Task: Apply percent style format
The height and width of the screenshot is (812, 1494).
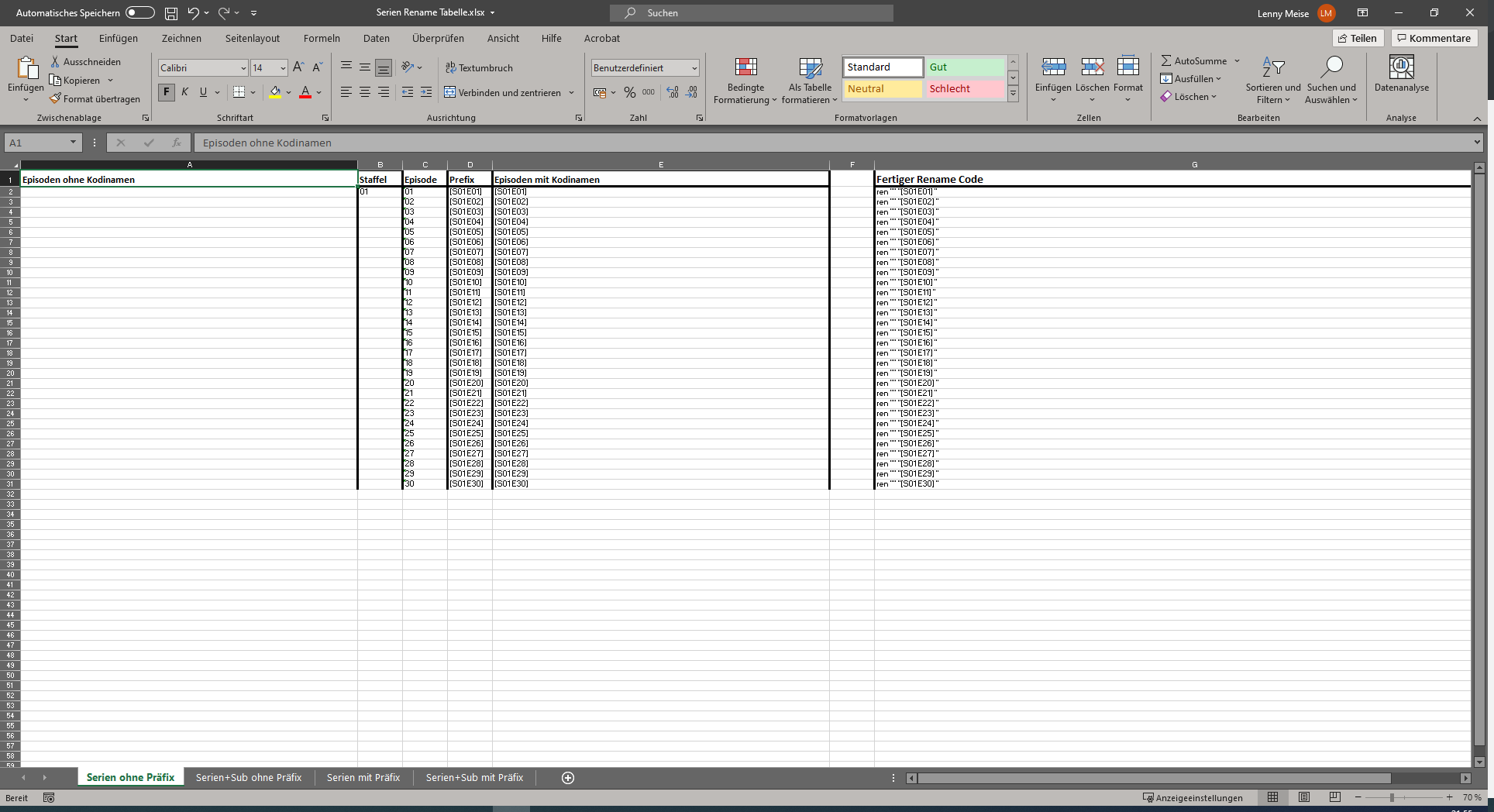Action: point(630,92)
